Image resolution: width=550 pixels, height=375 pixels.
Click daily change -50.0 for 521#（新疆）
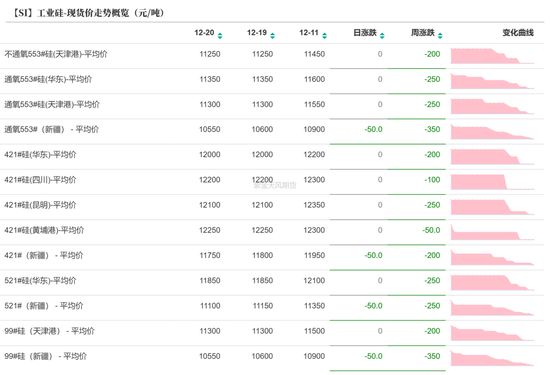(373, 306)
